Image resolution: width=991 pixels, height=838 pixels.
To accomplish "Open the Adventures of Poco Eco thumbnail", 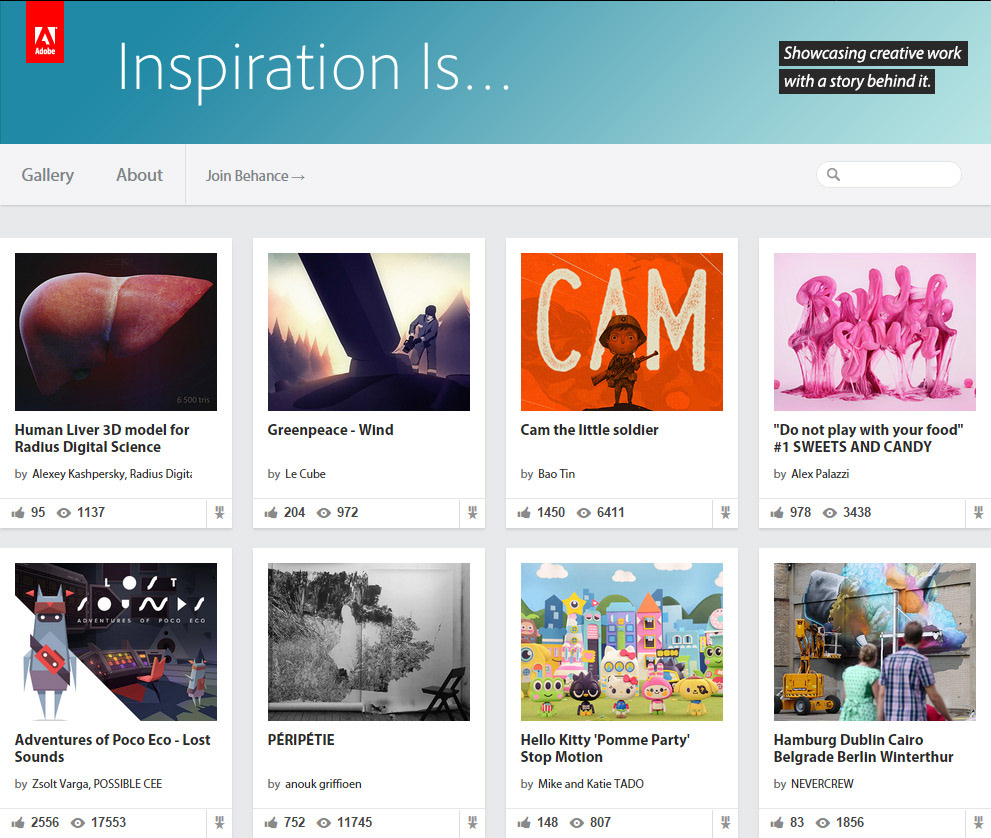I will click(x=116, y=641).
